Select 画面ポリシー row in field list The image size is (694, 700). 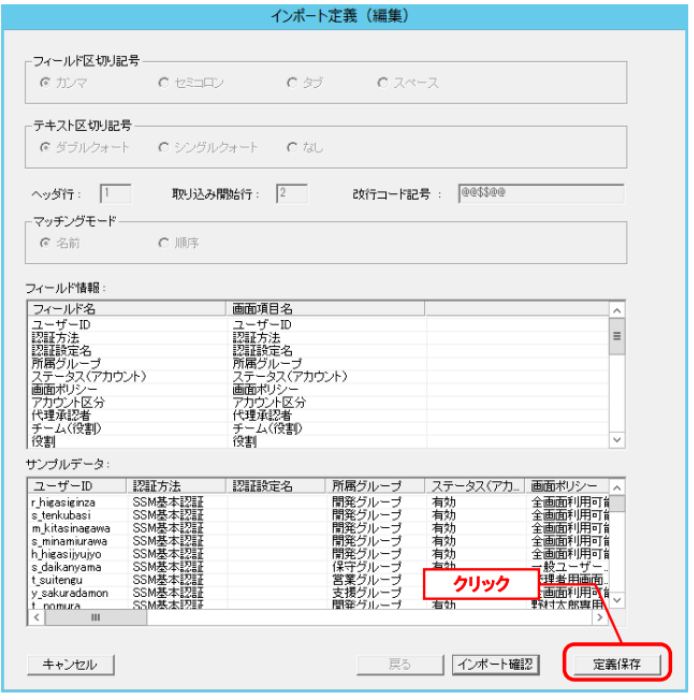(319, 389)
